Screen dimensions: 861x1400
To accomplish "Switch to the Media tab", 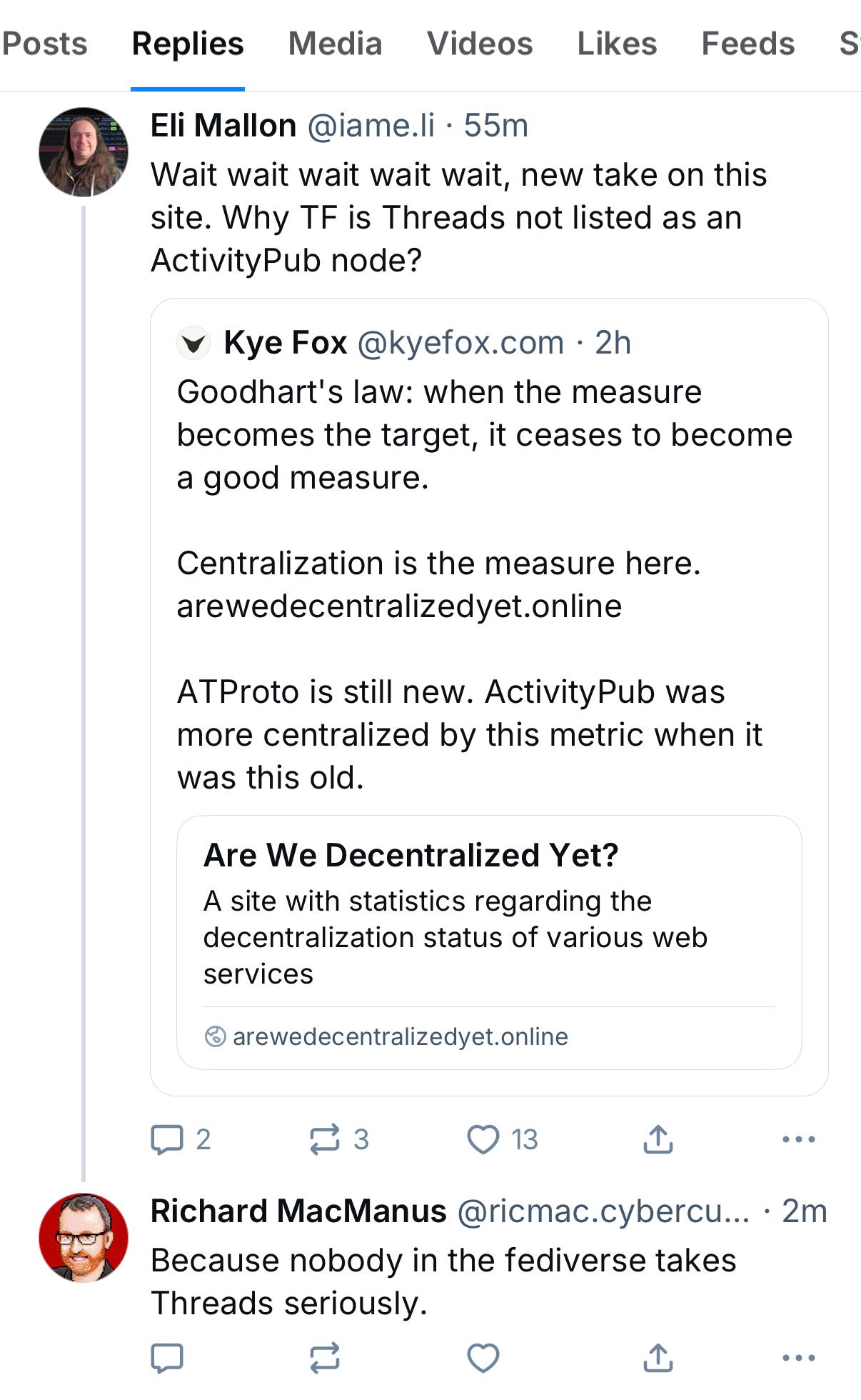I will tap(335, 44).
